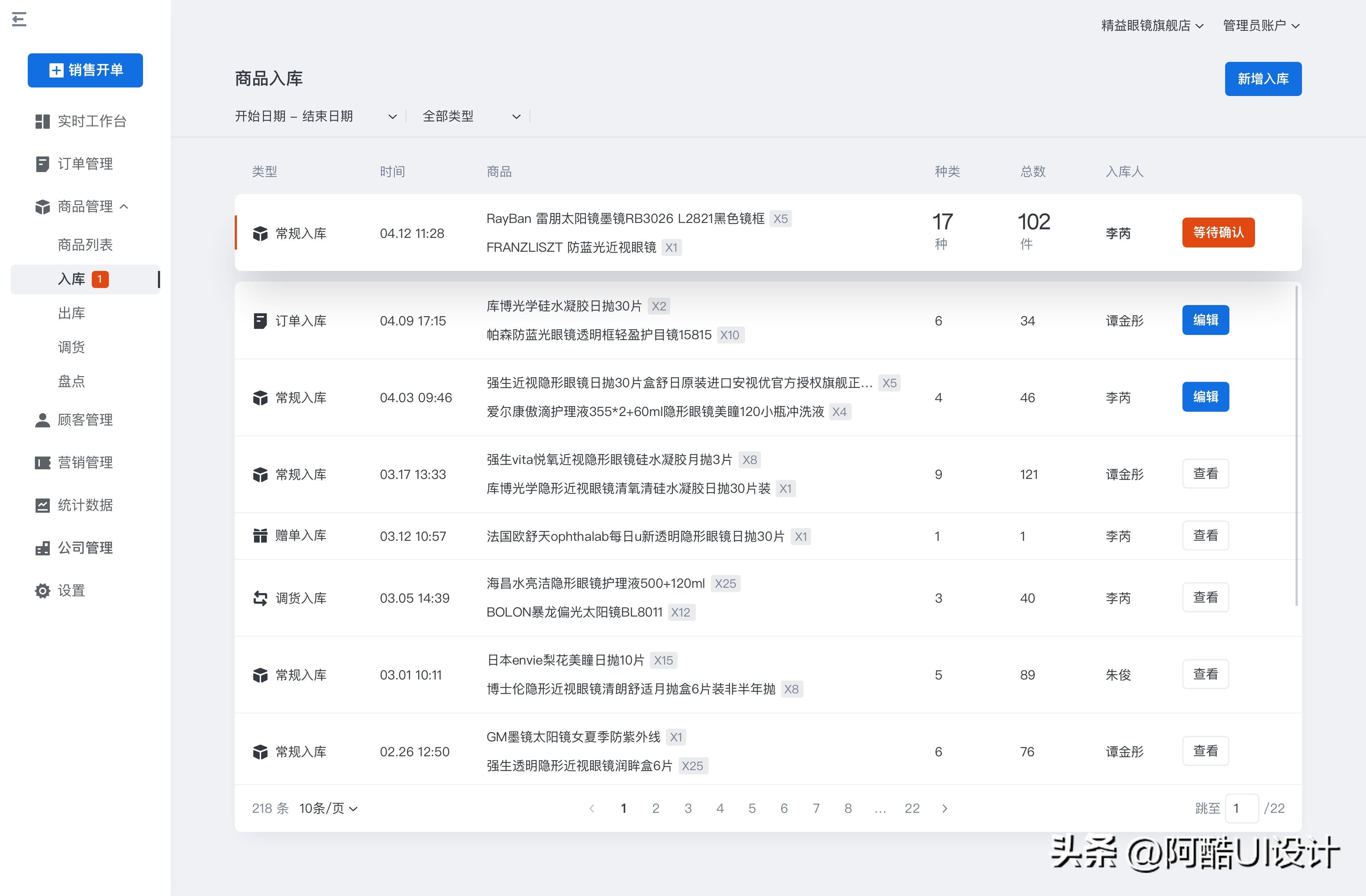Open 设置 via the gear icon

(x=42, y=590)
